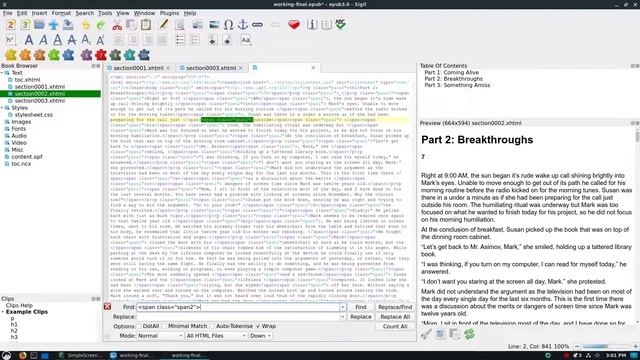640x360 pixels.
Task: Click the Count All button
Action: [395, 327]
